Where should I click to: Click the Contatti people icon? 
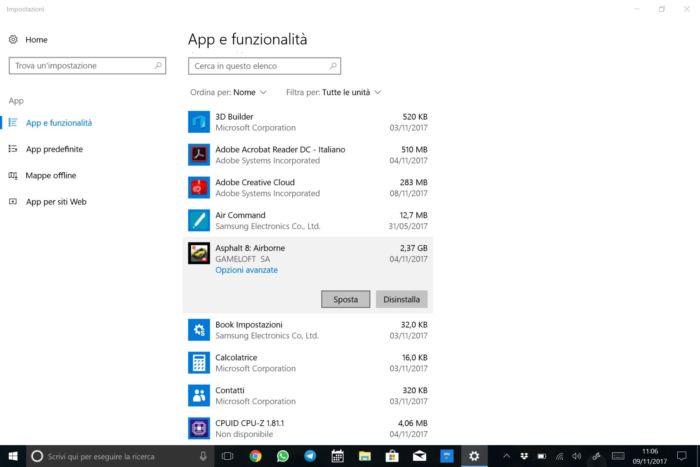click(x=199, y=396)
